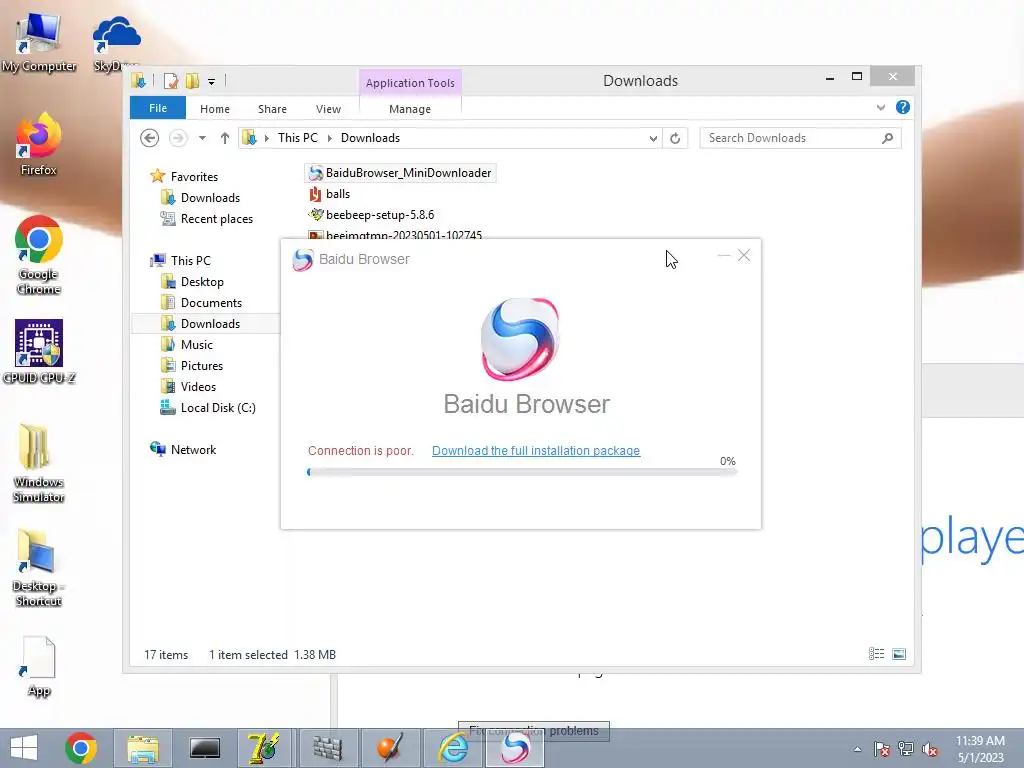Open SkyDrive desktop shortcut
Viewport: 1024px width, 768px height.
pos(116,42)
